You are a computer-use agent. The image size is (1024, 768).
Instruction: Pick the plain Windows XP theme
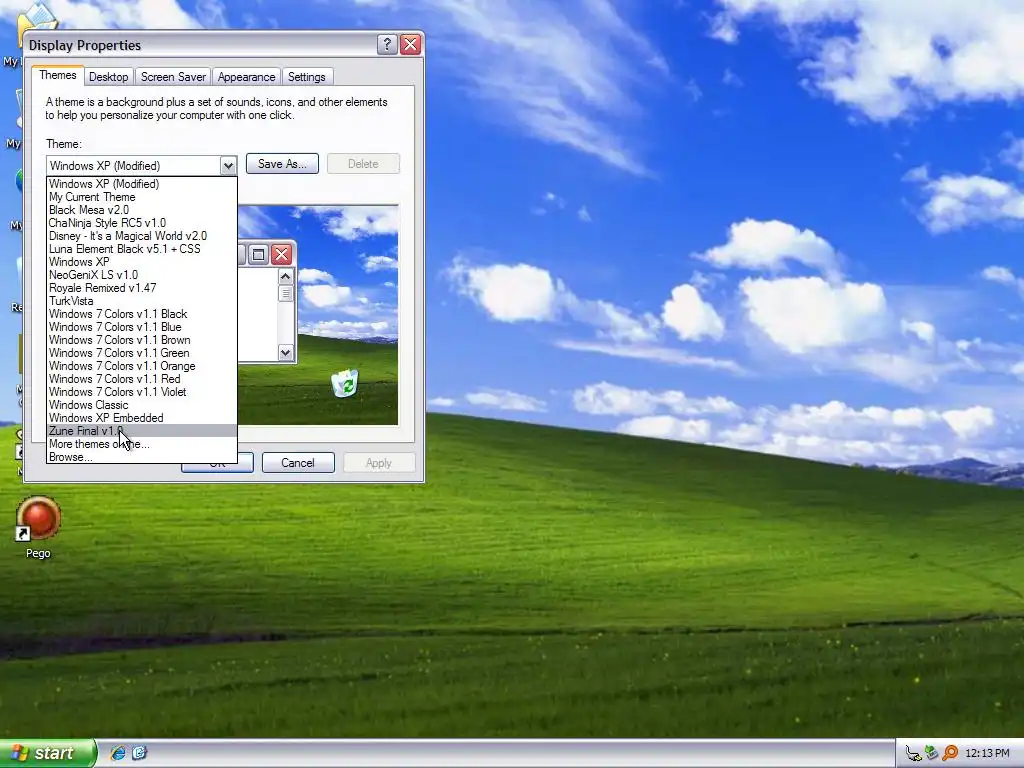pyautogui.click(x=142, y=262)
